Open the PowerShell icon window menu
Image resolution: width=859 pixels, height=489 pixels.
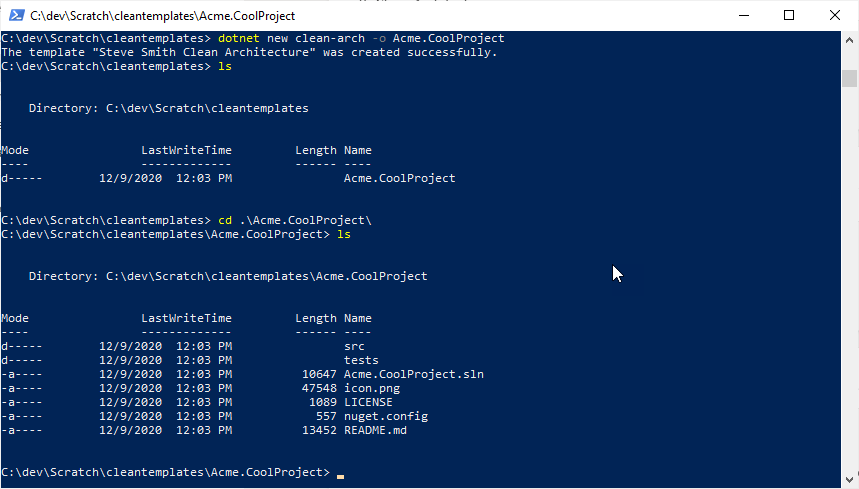click(16, 15)
